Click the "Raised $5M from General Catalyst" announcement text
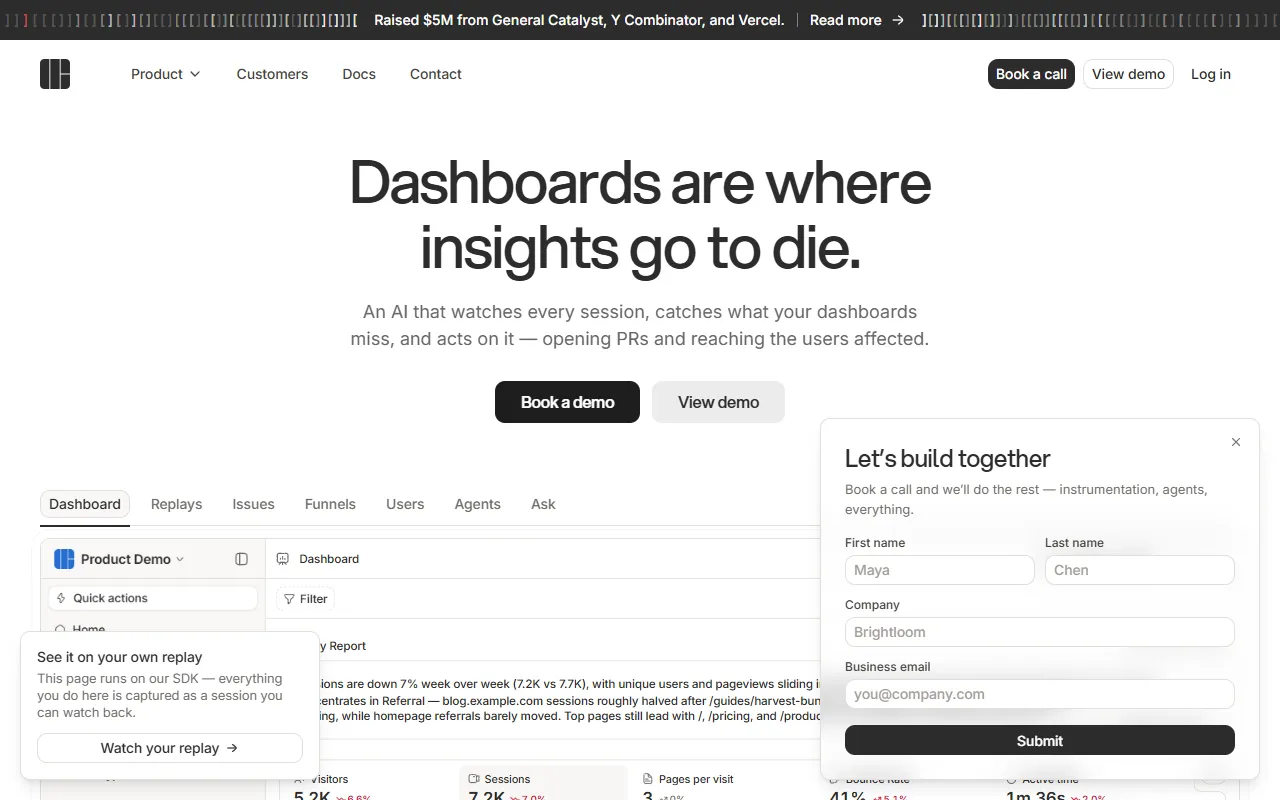 [579, 20]
